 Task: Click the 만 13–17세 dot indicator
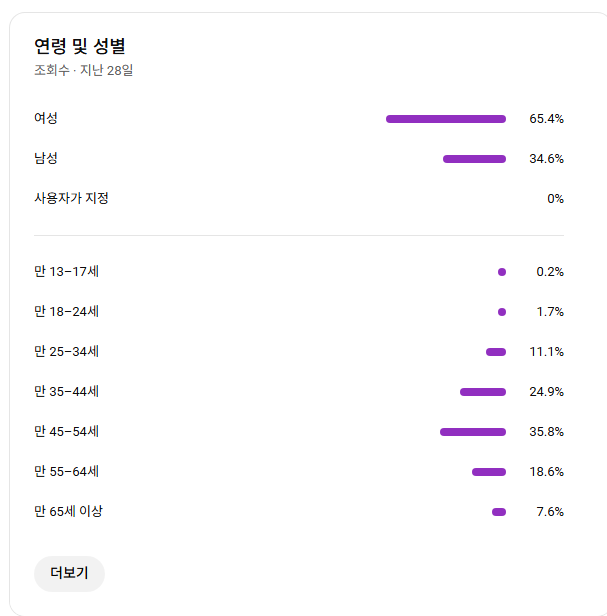click(502, 272)
